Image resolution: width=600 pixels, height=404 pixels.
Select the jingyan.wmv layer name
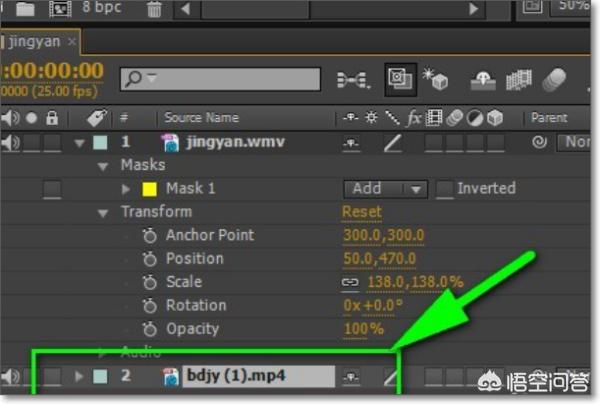click(x=236, y=142)
